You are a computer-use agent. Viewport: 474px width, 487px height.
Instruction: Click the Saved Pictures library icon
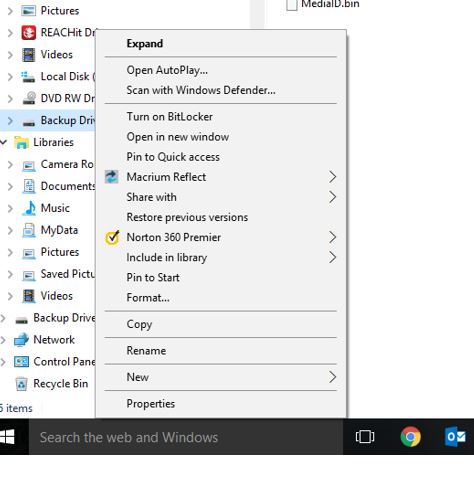coord(29,275)
